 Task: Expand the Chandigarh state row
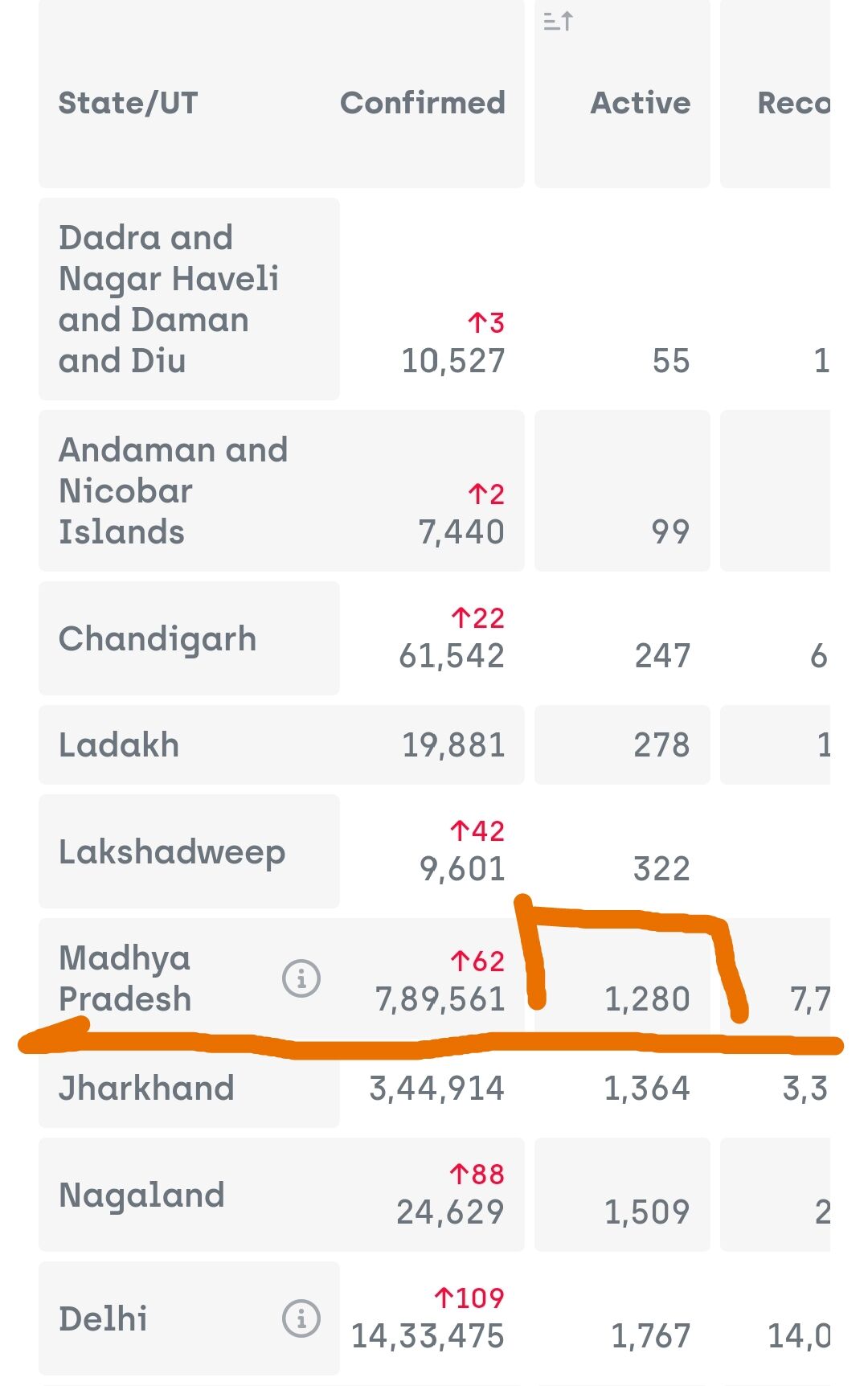point(158,639)
